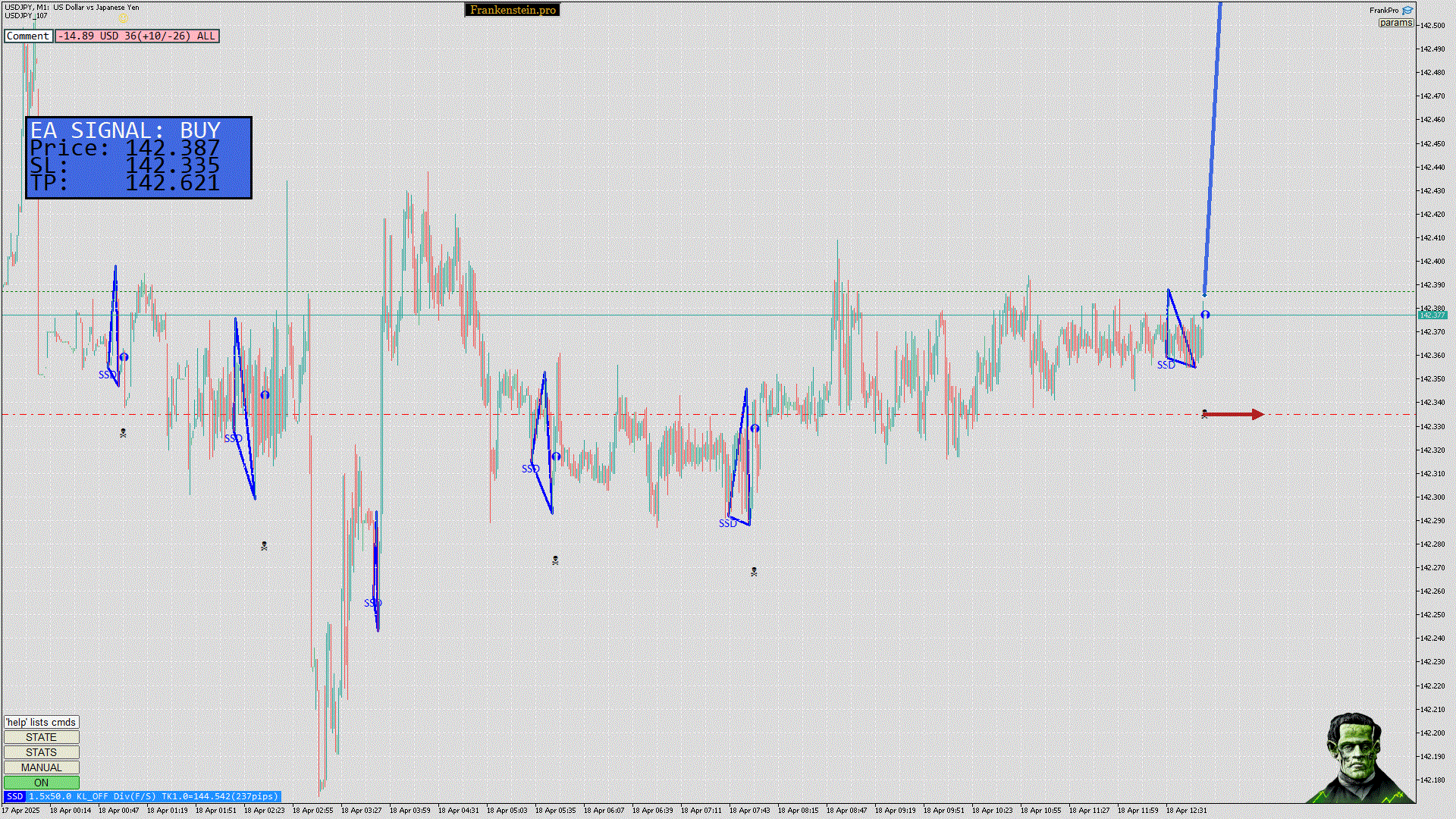Screen dimensions: 1456x819
Task: Expand the Comment box
Action: click(28, 36)
